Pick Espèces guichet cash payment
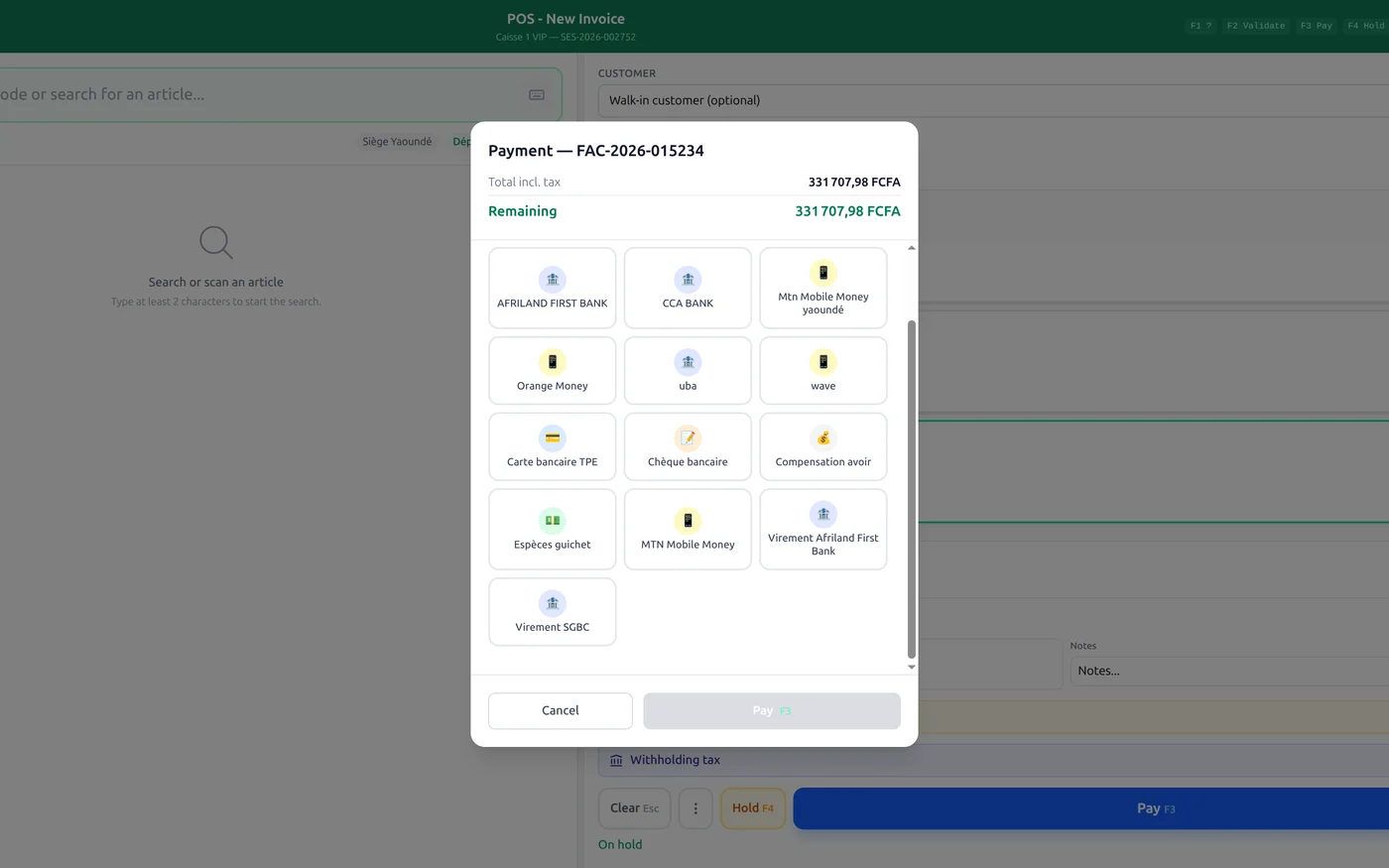The width and height of the screenshot is (1389, 868). 553,529
